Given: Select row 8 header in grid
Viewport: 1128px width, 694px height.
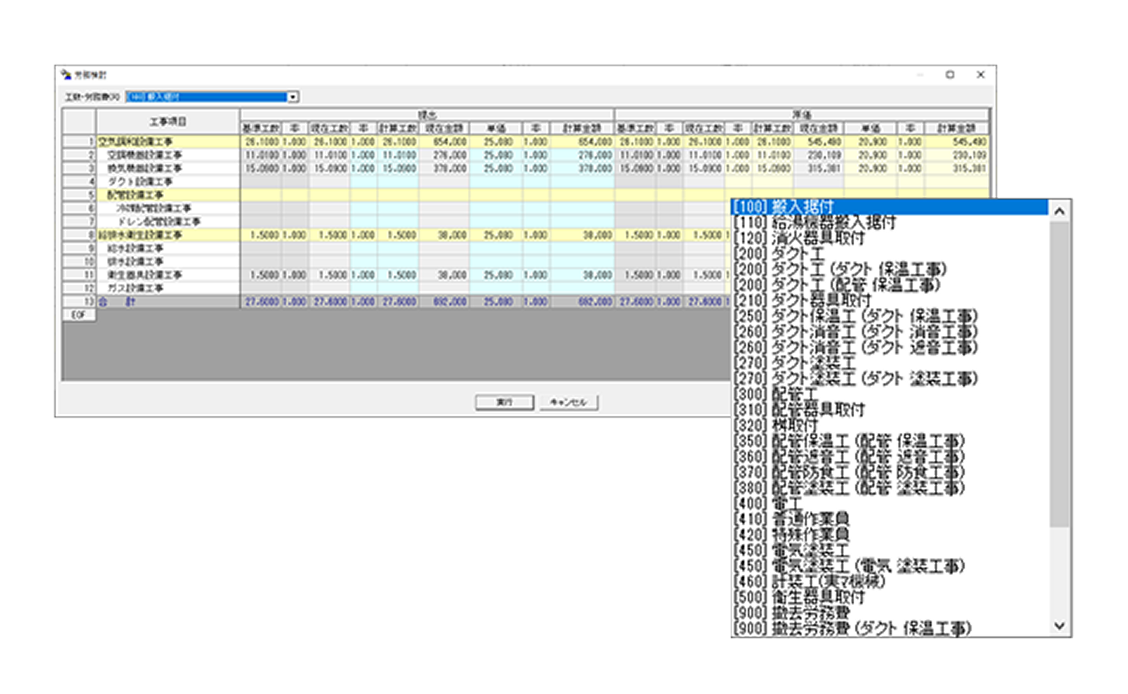Looking at the screenshot, I should [80, 234].
